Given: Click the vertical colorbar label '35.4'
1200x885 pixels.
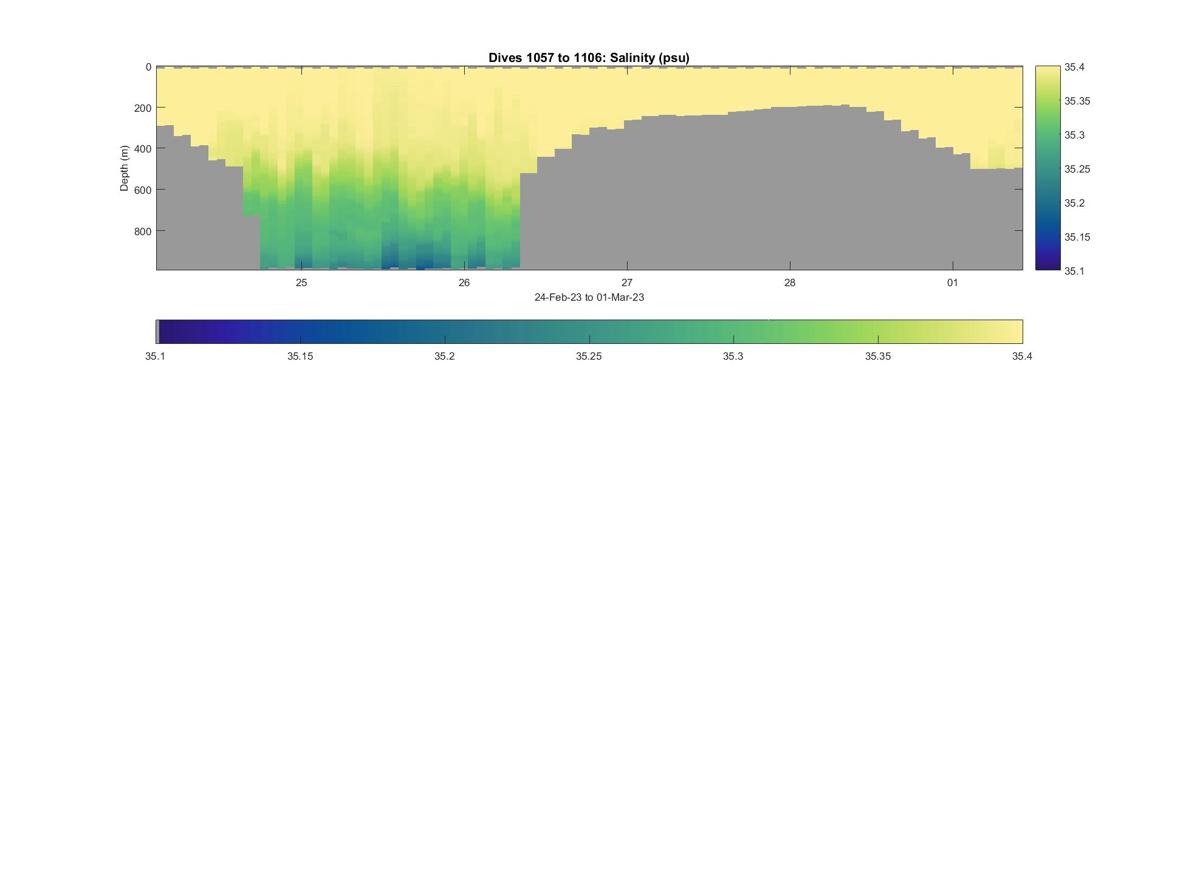Looking at the screenshot, I should [x=1075, y=67].
